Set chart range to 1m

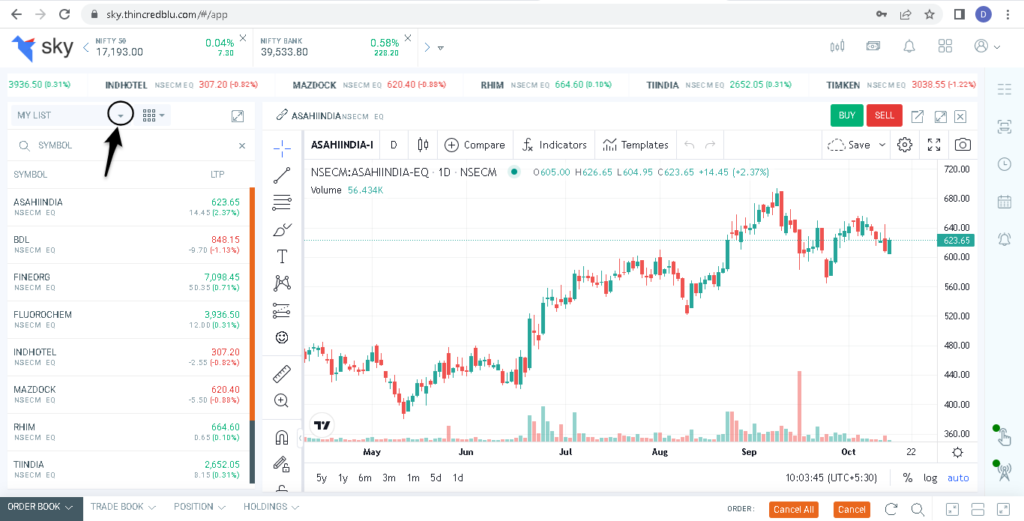(413, 478)
